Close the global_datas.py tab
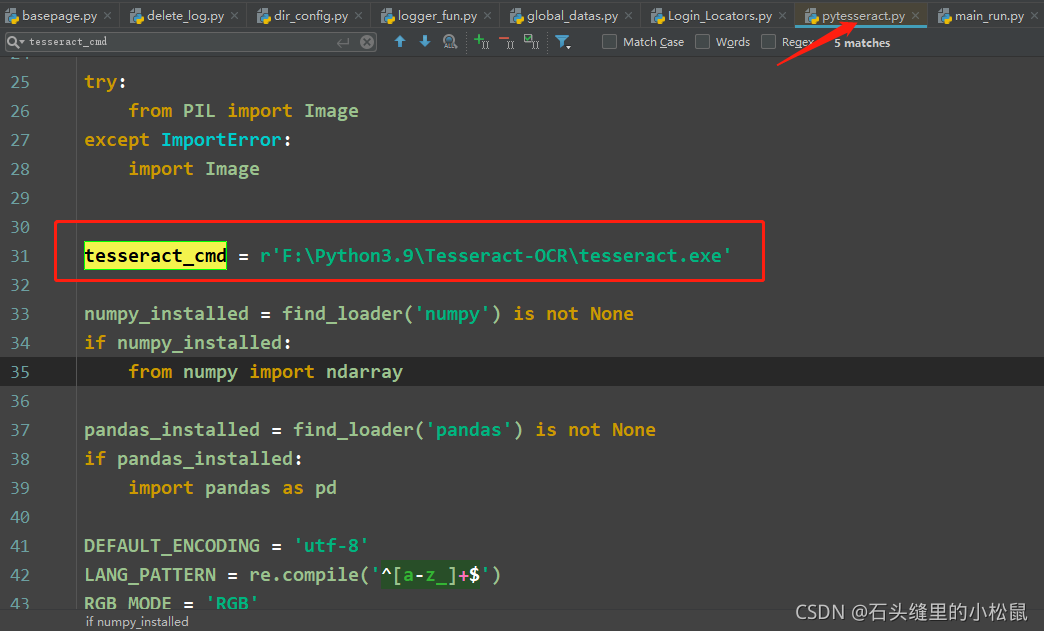This screenshot has width=1044, height=631. click(629, 15)
